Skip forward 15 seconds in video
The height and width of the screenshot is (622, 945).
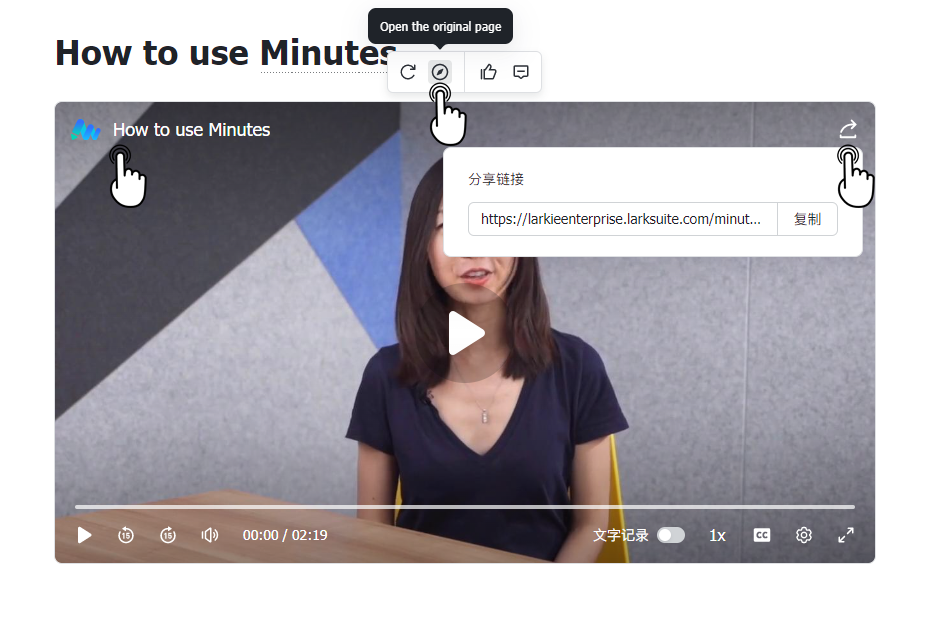point(168,535)
